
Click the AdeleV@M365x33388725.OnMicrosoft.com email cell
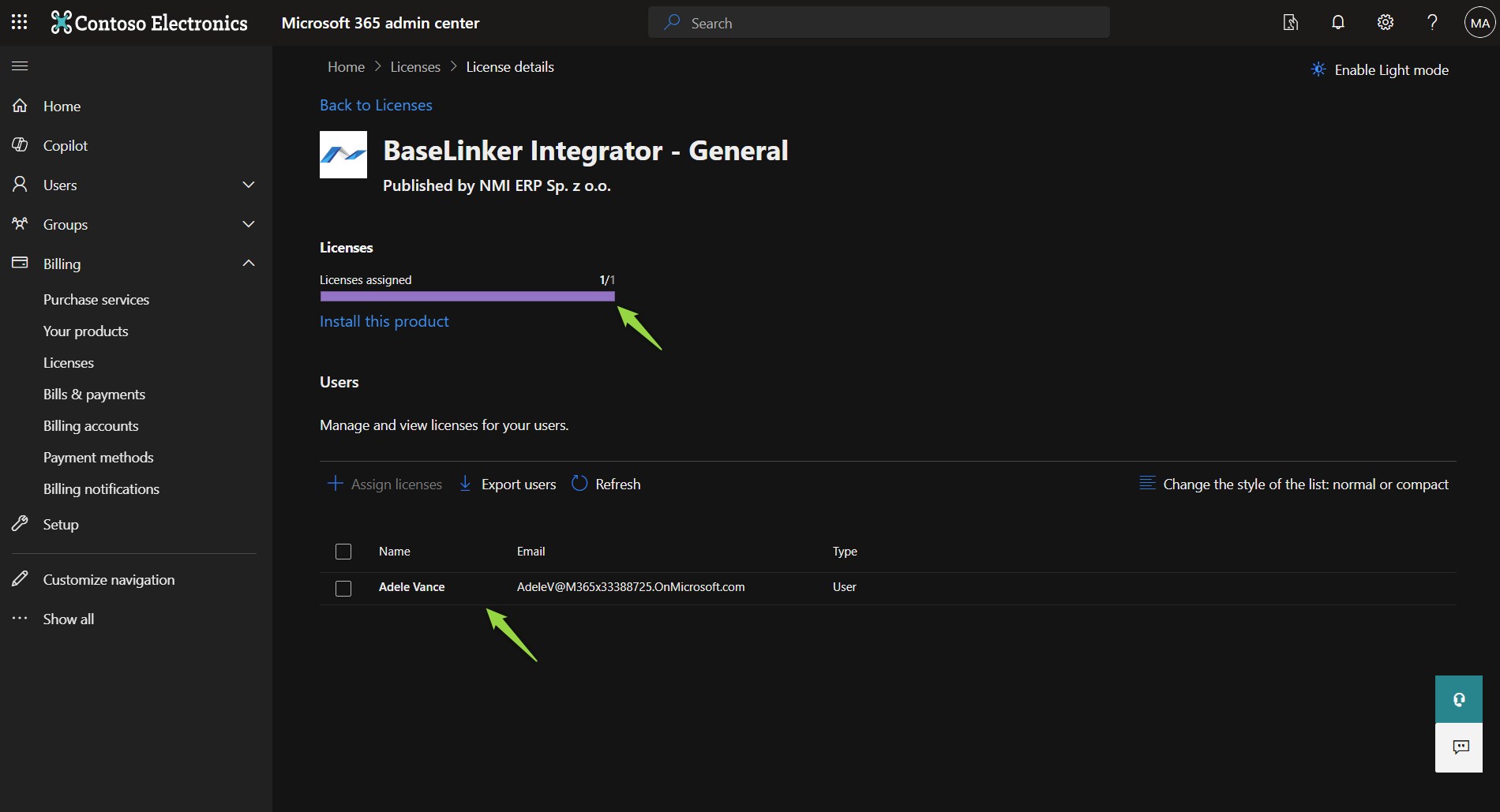click(x=631, y=587)
